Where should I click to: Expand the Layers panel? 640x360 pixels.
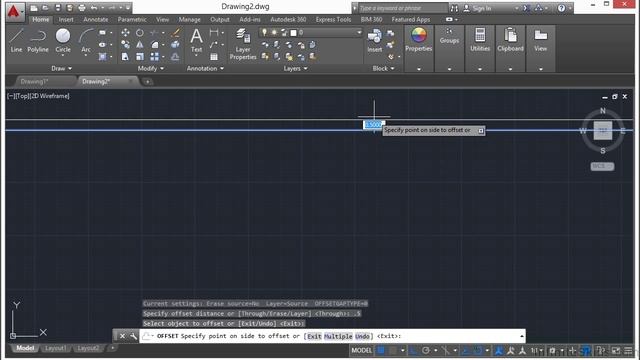coord(296,68)
